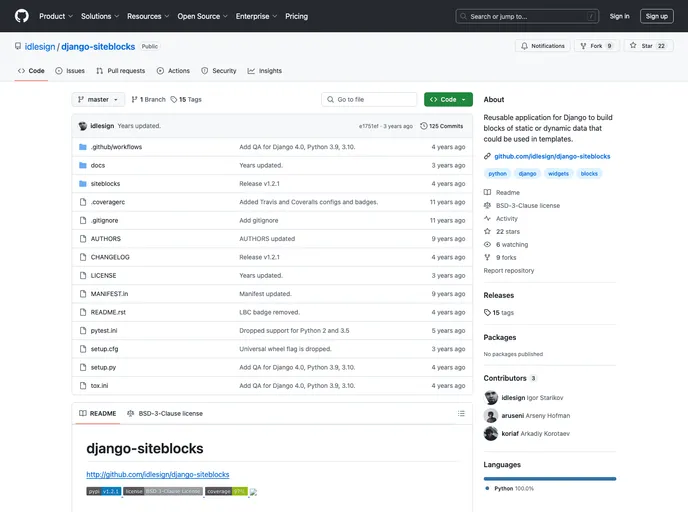Expand the Solutions menu
Image resolution: width=688 pixels, height=512 pixels.
100,16
